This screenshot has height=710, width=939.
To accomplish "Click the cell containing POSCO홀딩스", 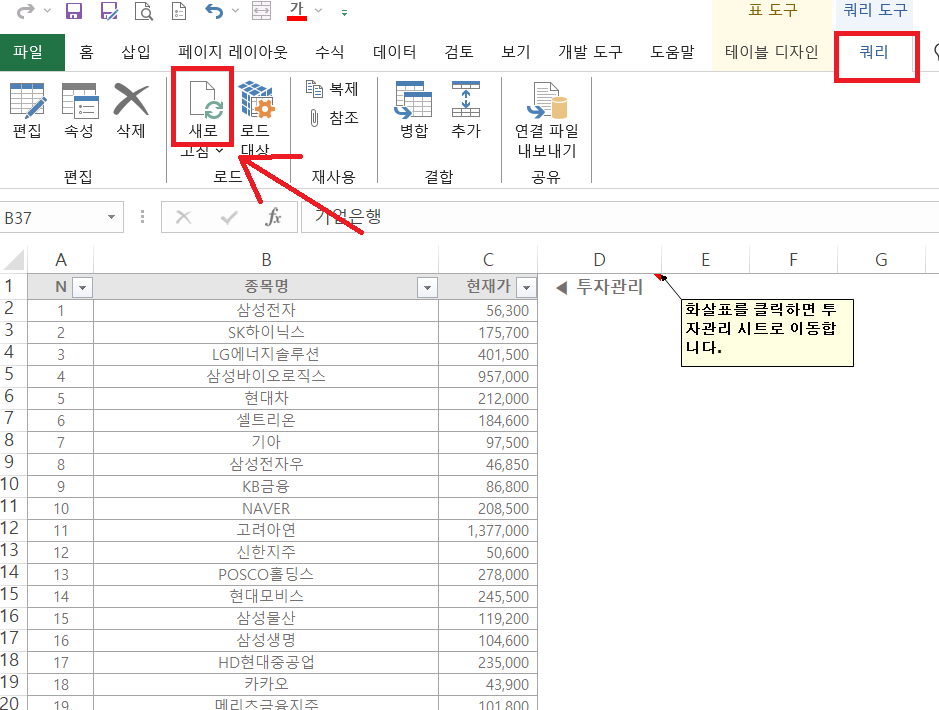I will click(x=266, y=574).
